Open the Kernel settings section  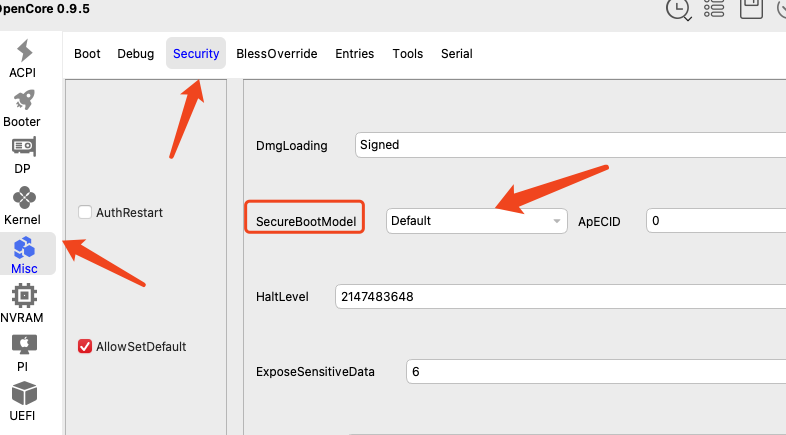pos(22,206)
